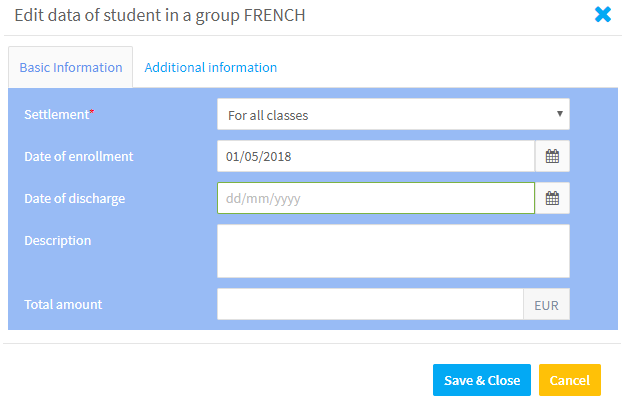Click the Date of enrollment label
This screenshot has width=627, height=405.
click(79, 156)
